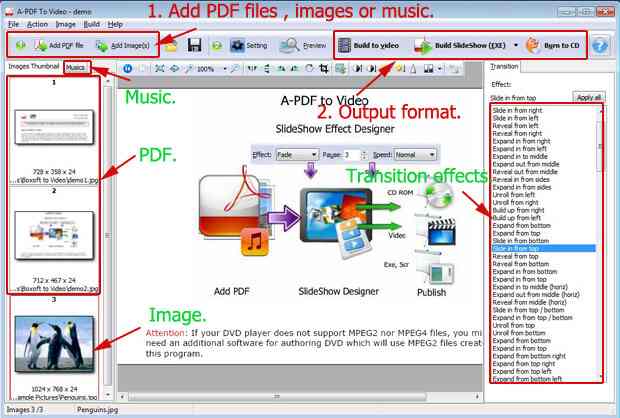Viewport: 620px width, 418px height.
Task: Choose 'Expand in from right' transition
Action: pos(521,141)
